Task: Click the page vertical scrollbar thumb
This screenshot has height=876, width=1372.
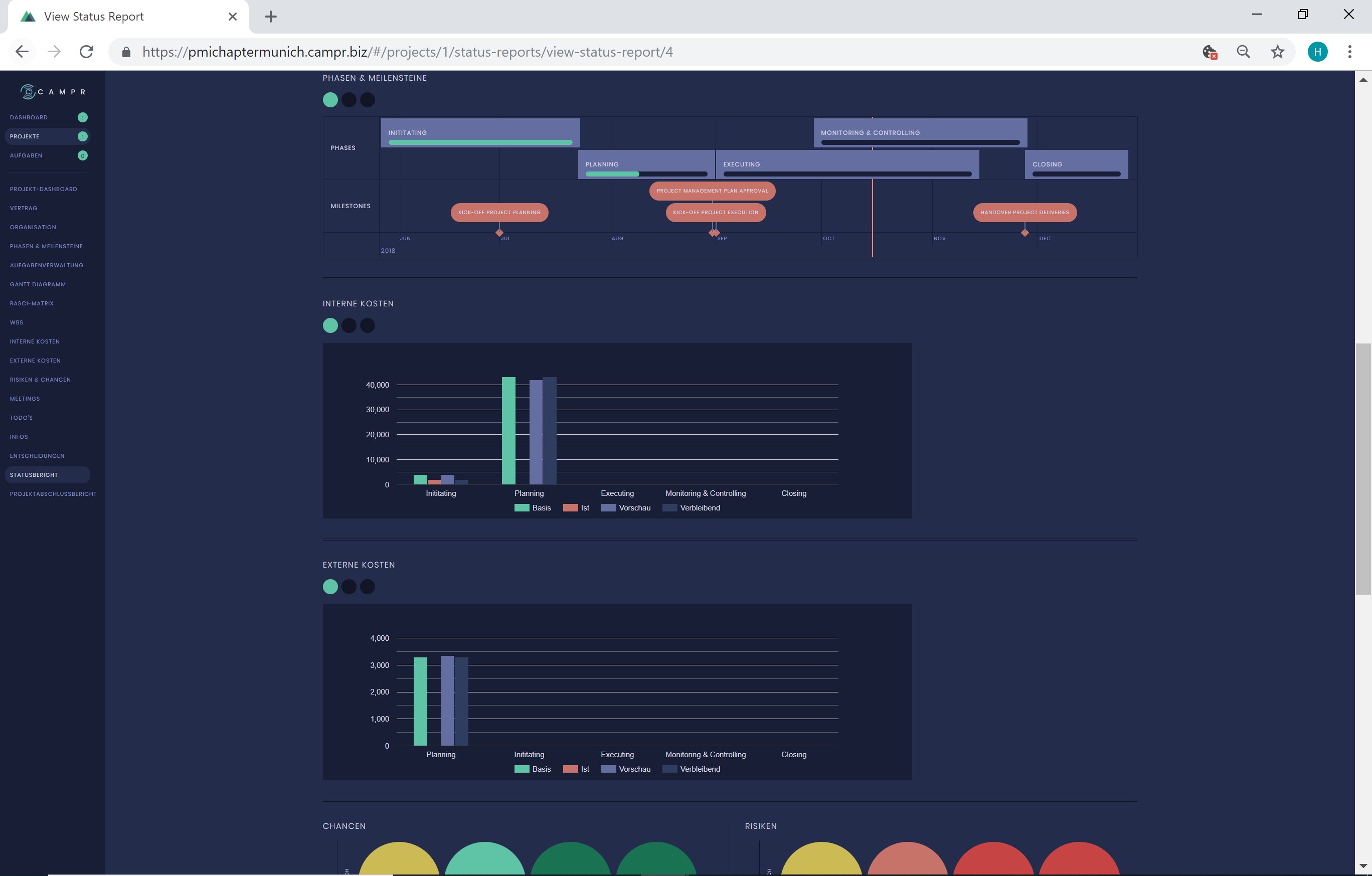Action: tap(1363, 469)
